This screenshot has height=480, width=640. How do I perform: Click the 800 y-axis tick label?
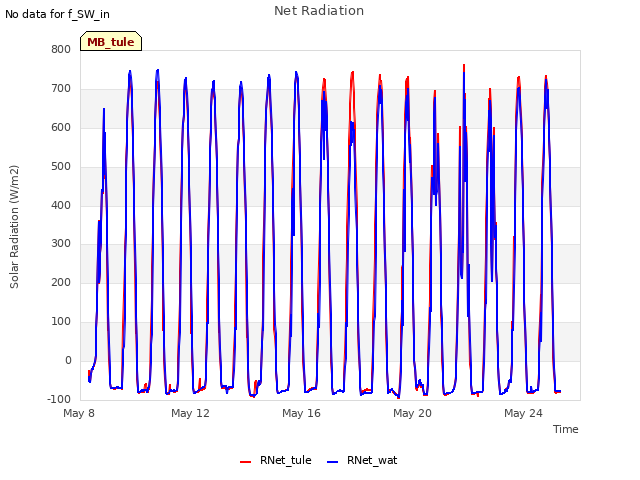[x=61, y=49]
